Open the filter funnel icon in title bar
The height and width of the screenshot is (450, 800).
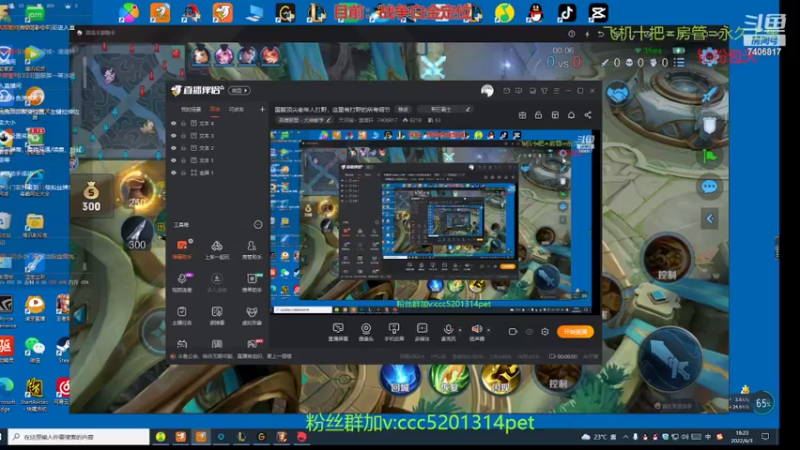click(x=544, y=91)
